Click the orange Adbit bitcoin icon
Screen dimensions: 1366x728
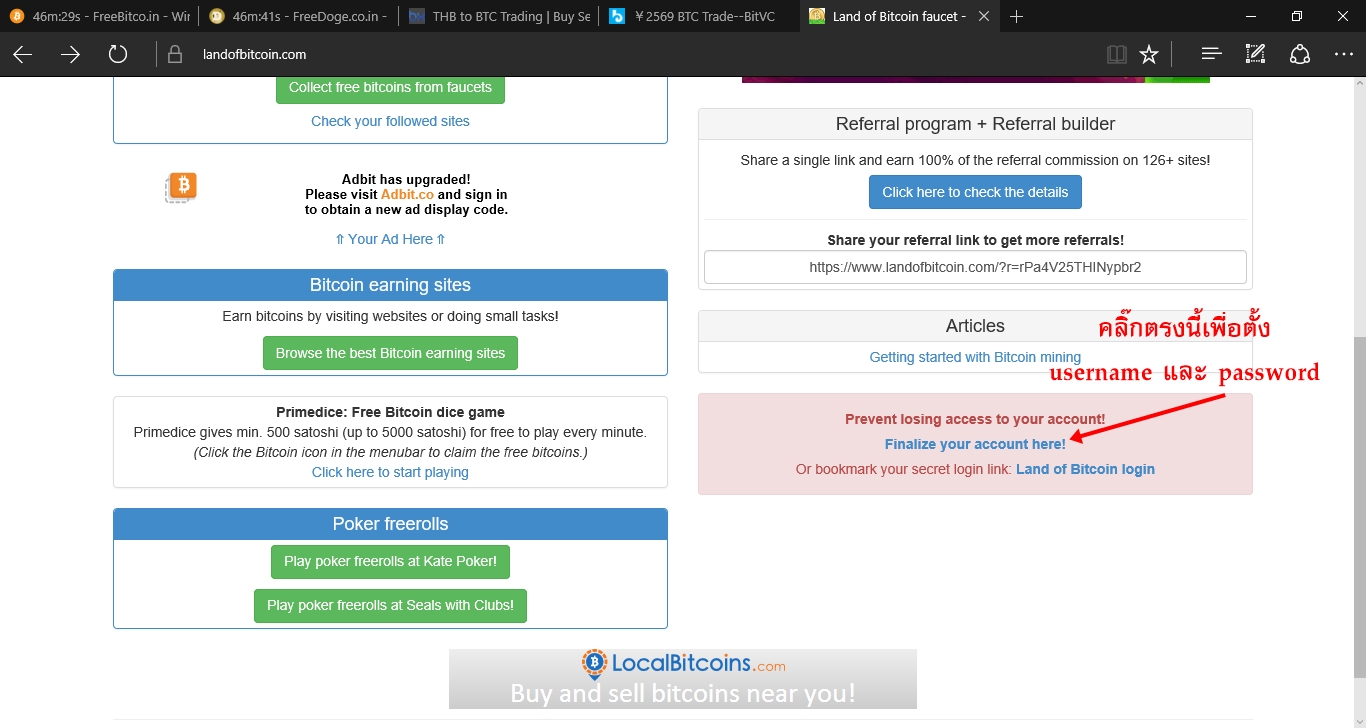(181, 187)
